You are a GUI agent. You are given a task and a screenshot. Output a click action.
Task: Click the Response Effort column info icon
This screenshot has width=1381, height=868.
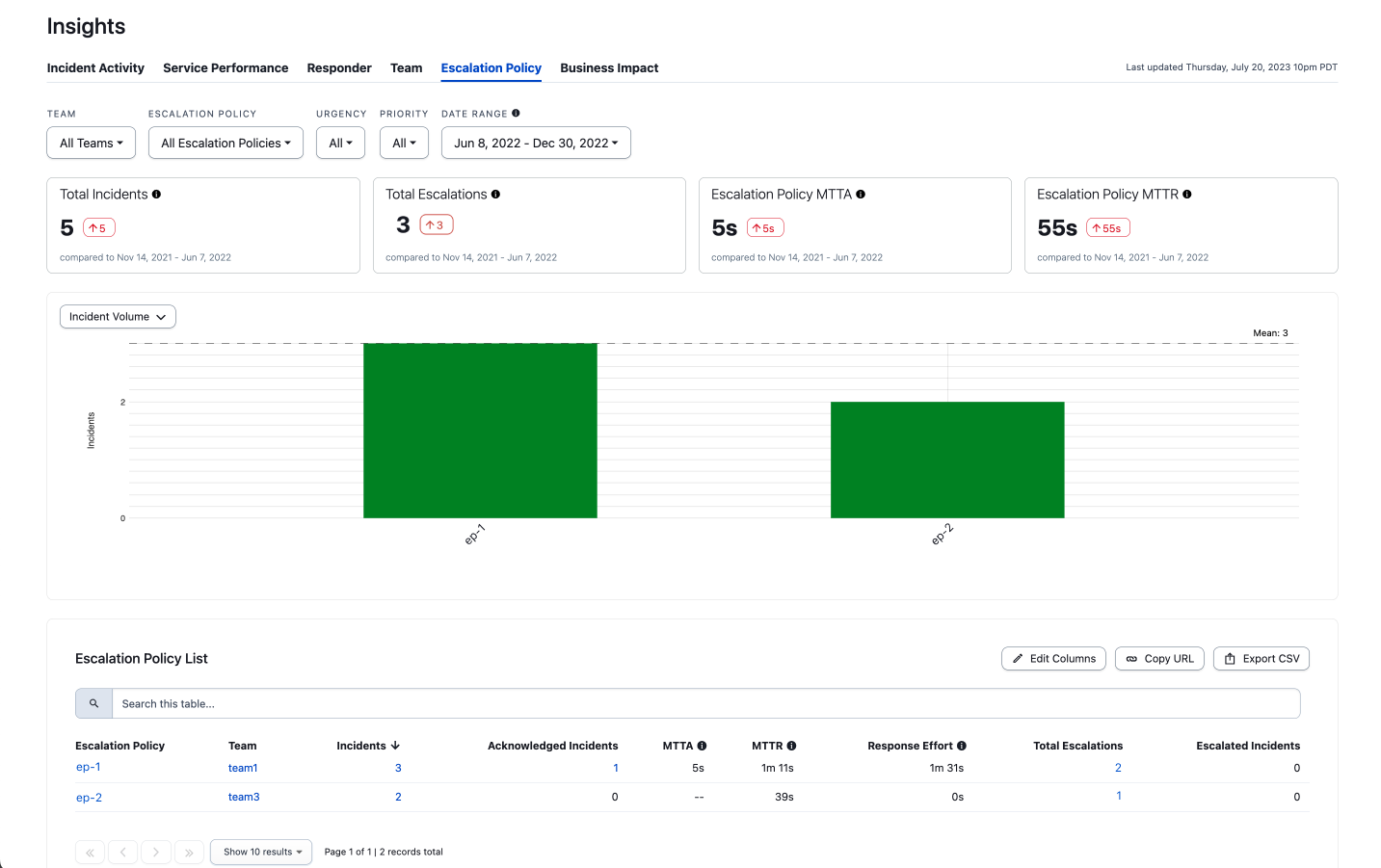(962, 746)
